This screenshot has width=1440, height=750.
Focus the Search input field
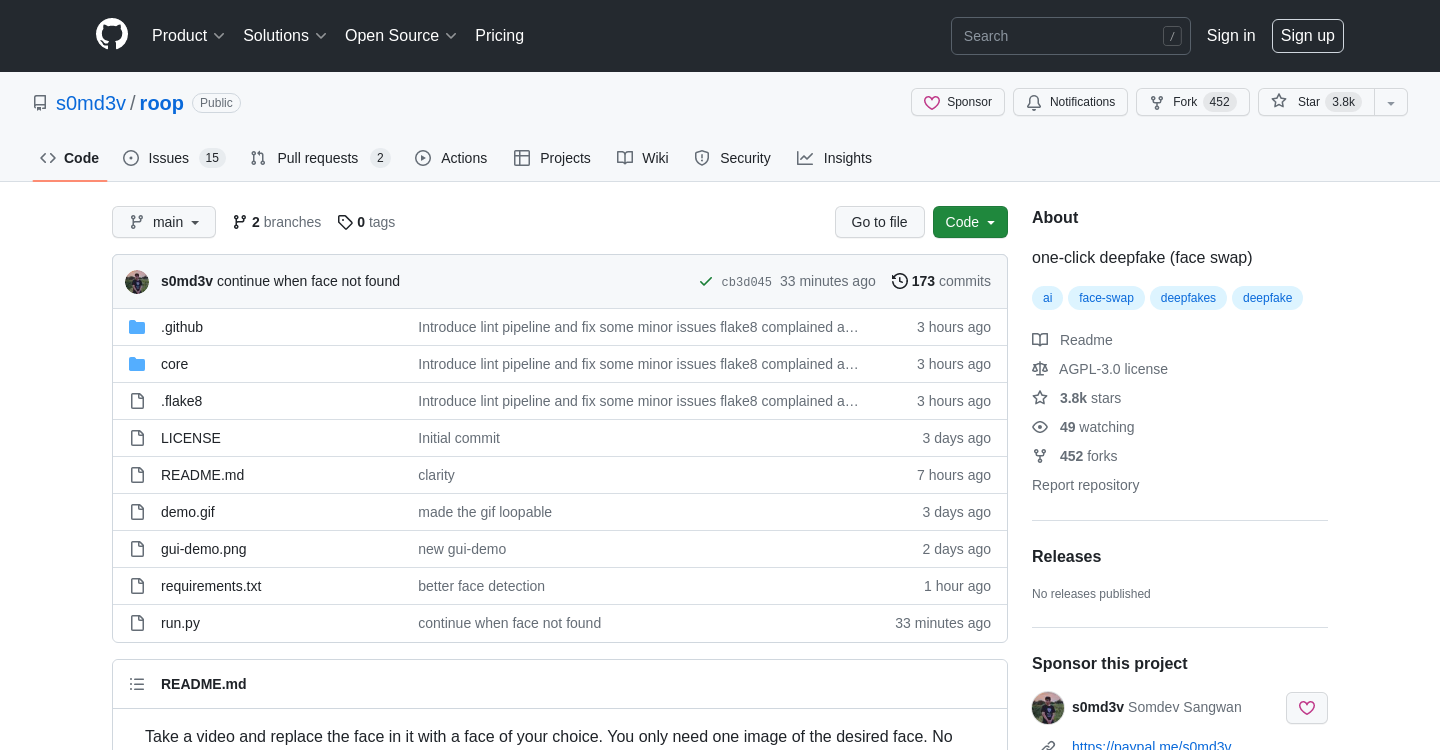[1070, 36]
